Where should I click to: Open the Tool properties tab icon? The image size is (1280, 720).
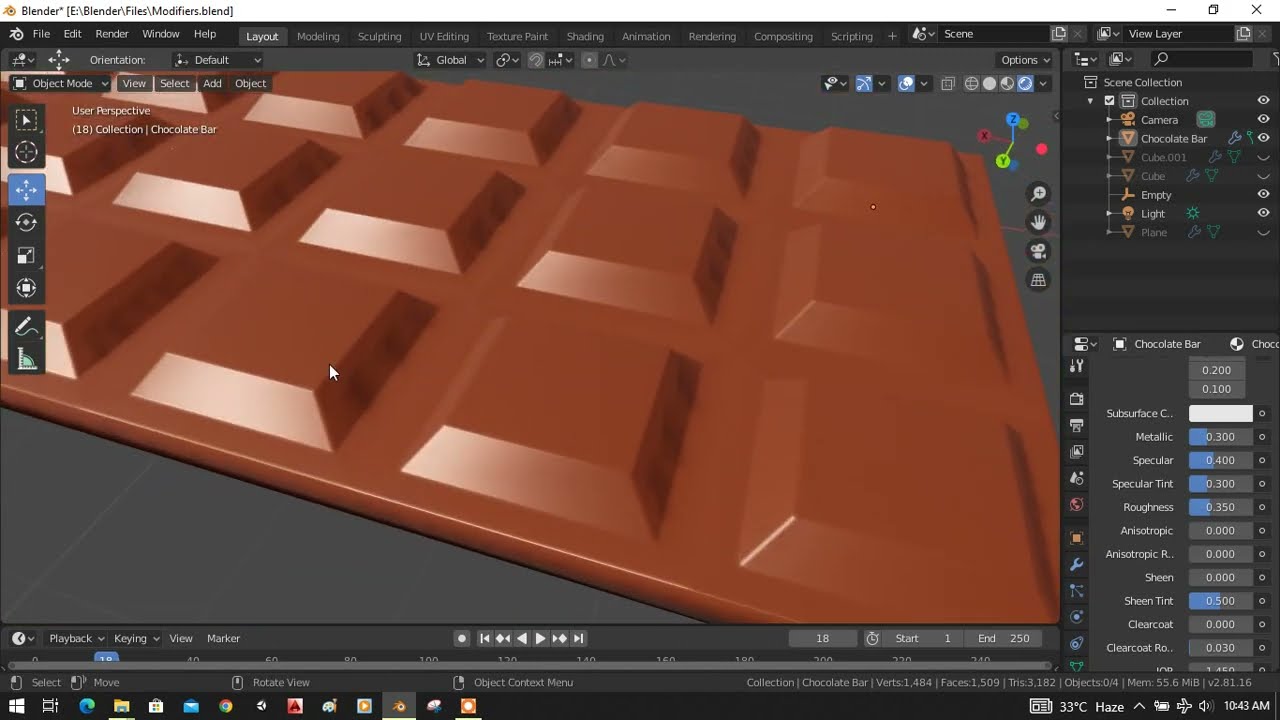(x=1077, y=367)
